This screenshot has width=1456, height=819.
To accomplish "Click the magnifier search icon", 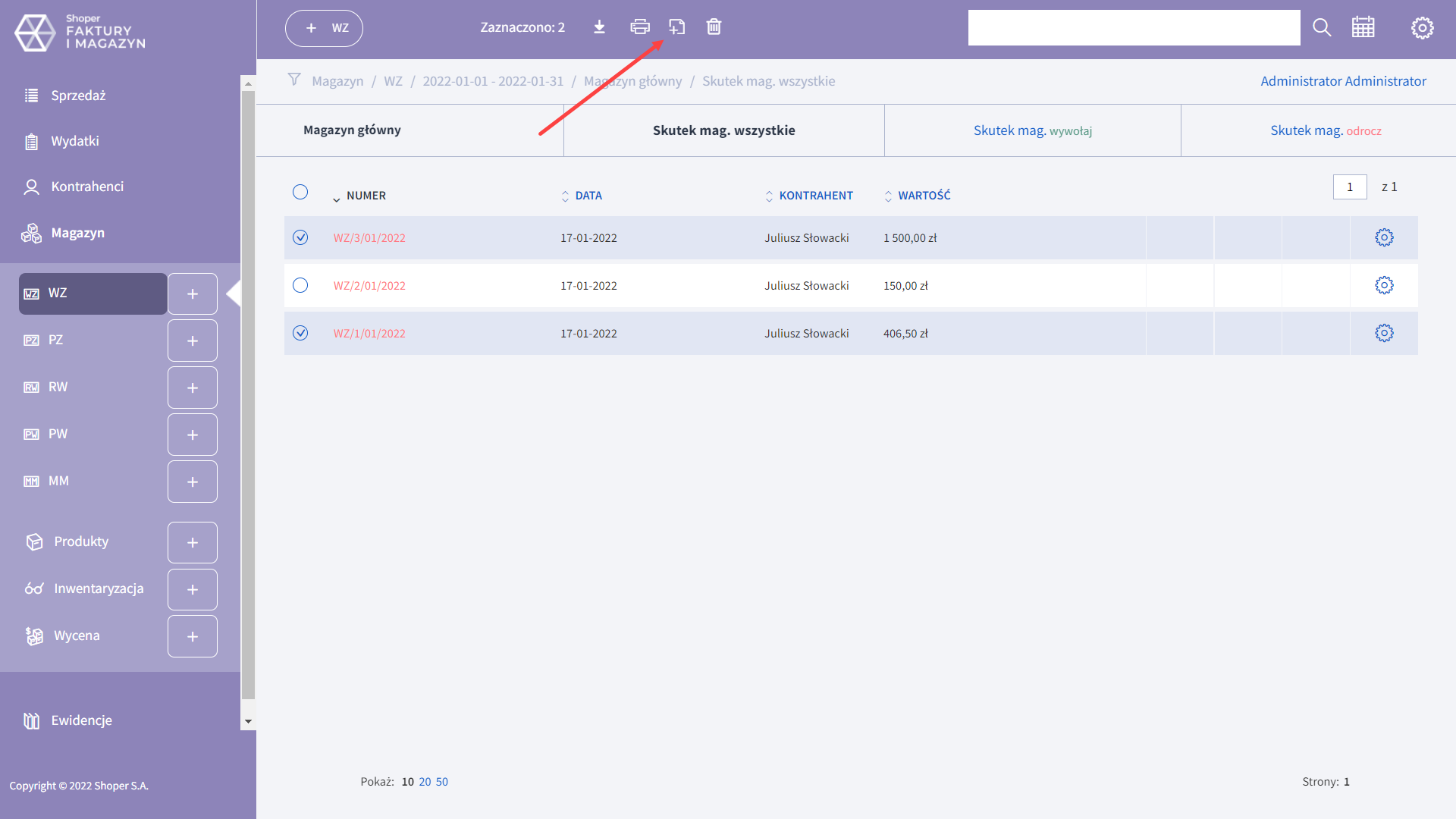I will [1322, 27].
